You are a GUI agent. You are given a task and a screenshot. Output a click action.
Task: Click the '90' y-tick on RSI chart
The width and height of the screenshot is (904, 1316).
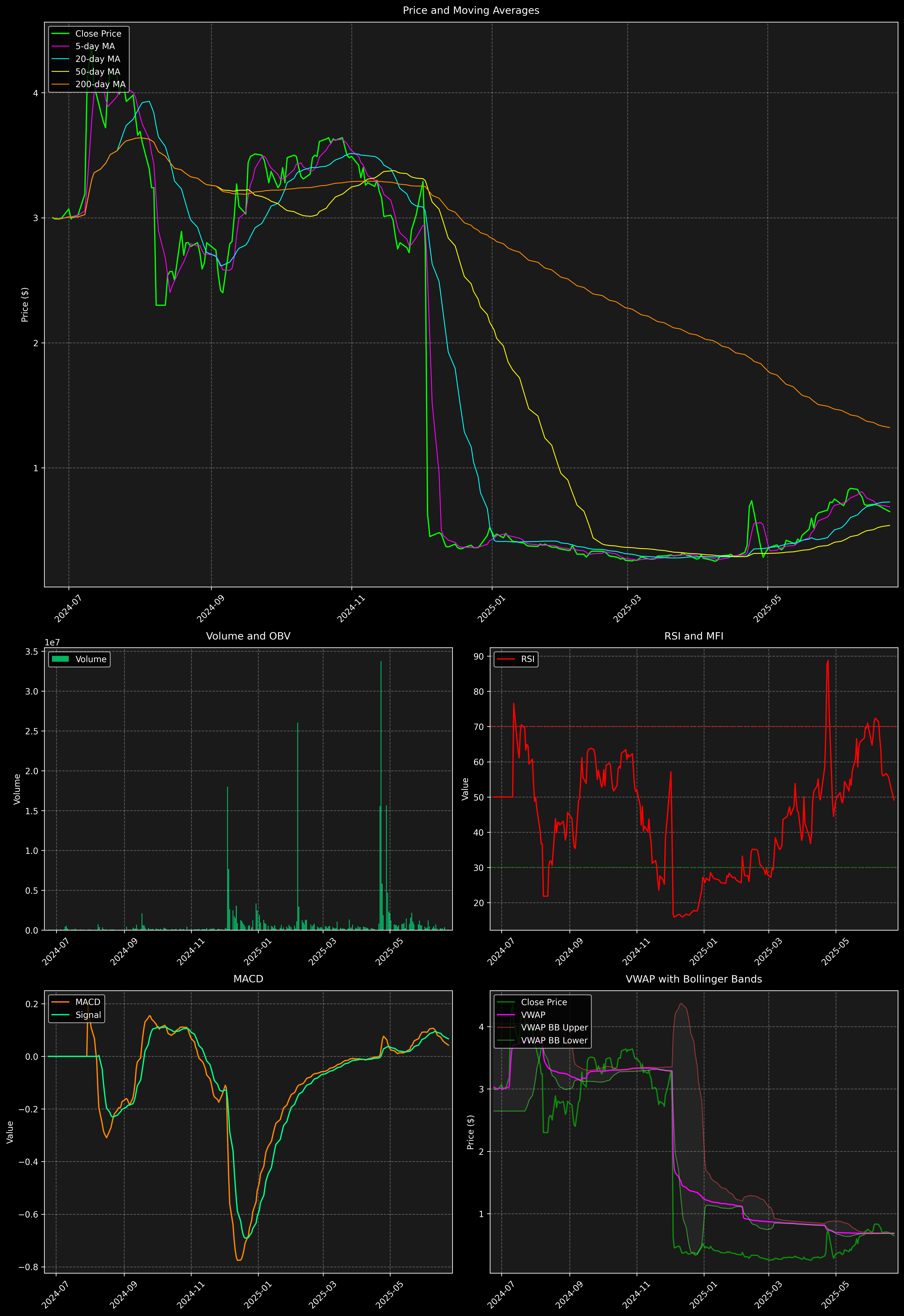(479, 656)
